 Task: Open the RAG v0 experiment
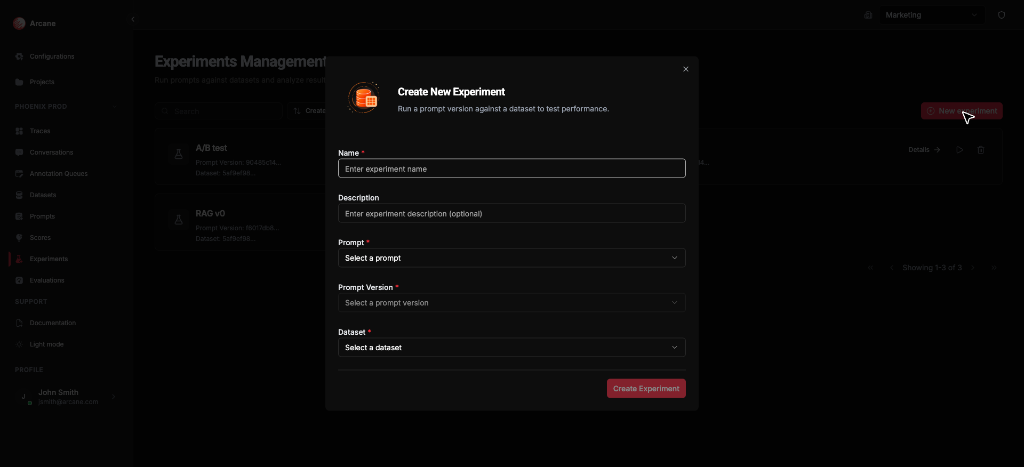click(210, 213)
